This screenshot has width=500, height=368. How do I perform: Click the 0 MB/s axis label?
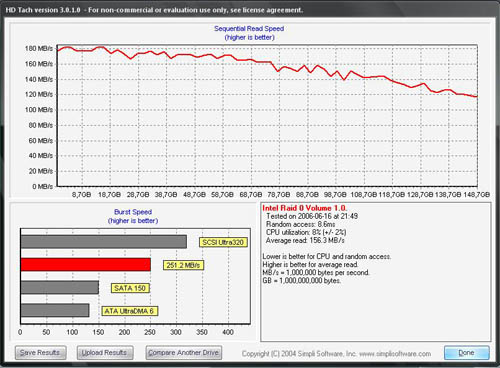[x=42, y=186]
